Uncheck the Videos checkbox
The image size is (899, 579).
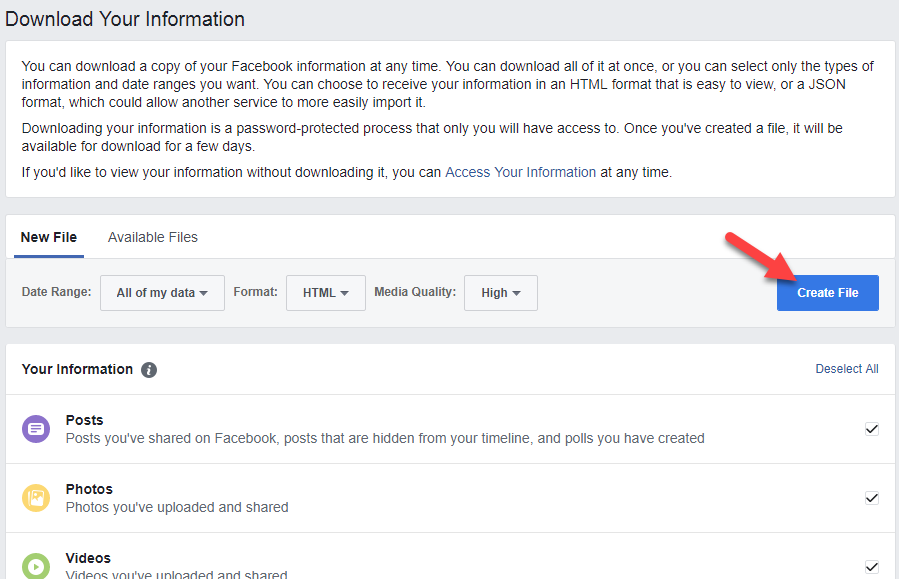pyautogui.click(x=871, y=566)
